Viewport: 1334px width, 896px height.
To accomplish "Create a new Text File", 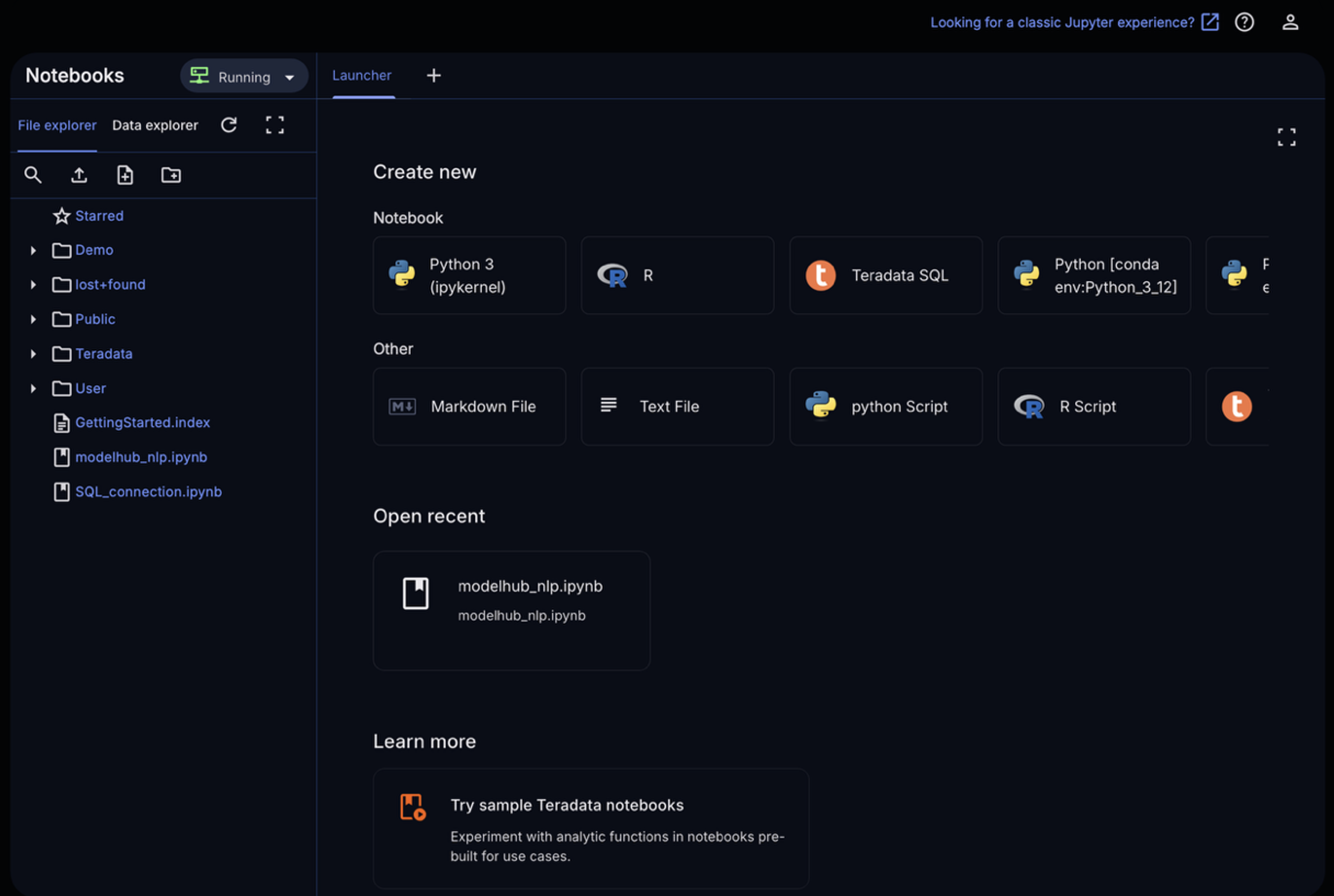I will tap(678, 406).
